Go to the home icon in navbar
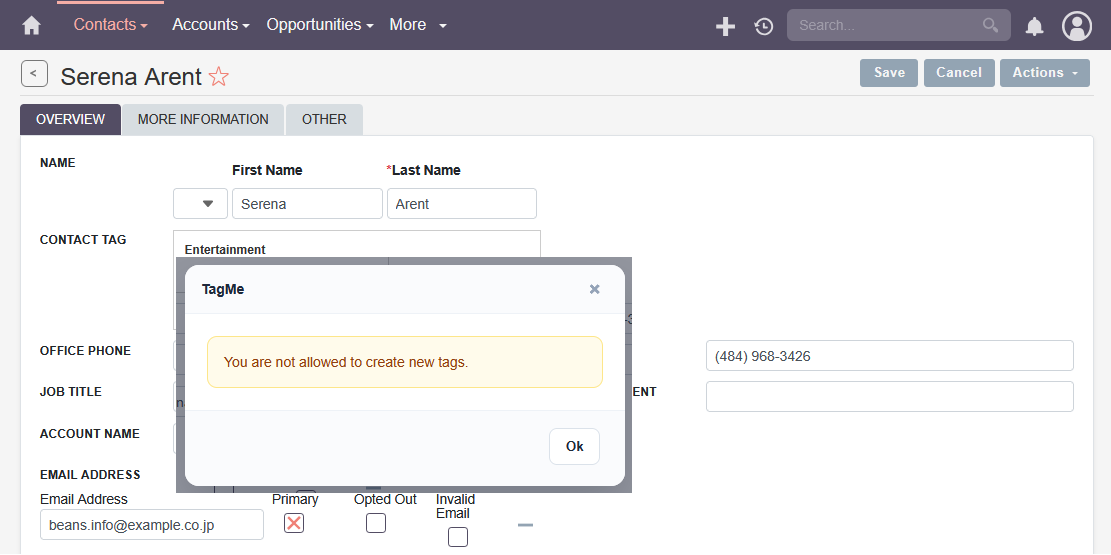 (31, 26)
